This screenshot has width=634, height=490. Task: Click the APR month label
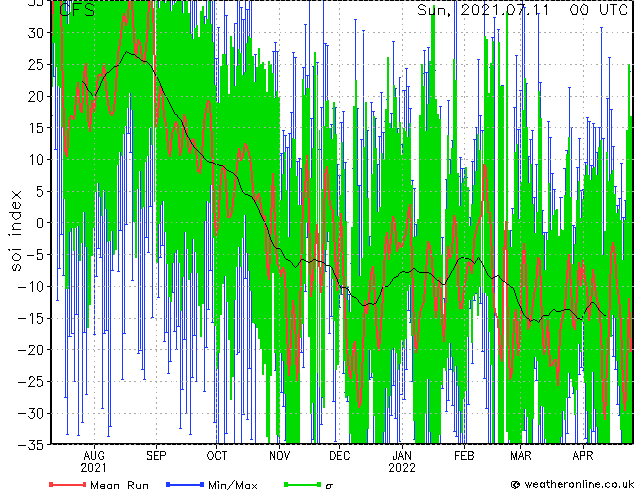click(583, 456)
